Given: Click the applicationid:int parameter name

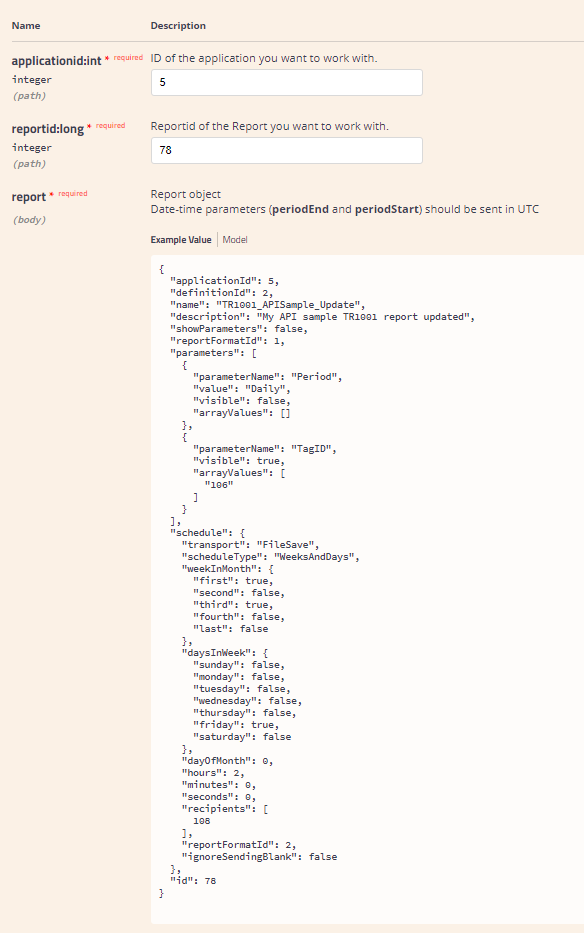Looking at the screenshot, I should click(x=57, y=61).
